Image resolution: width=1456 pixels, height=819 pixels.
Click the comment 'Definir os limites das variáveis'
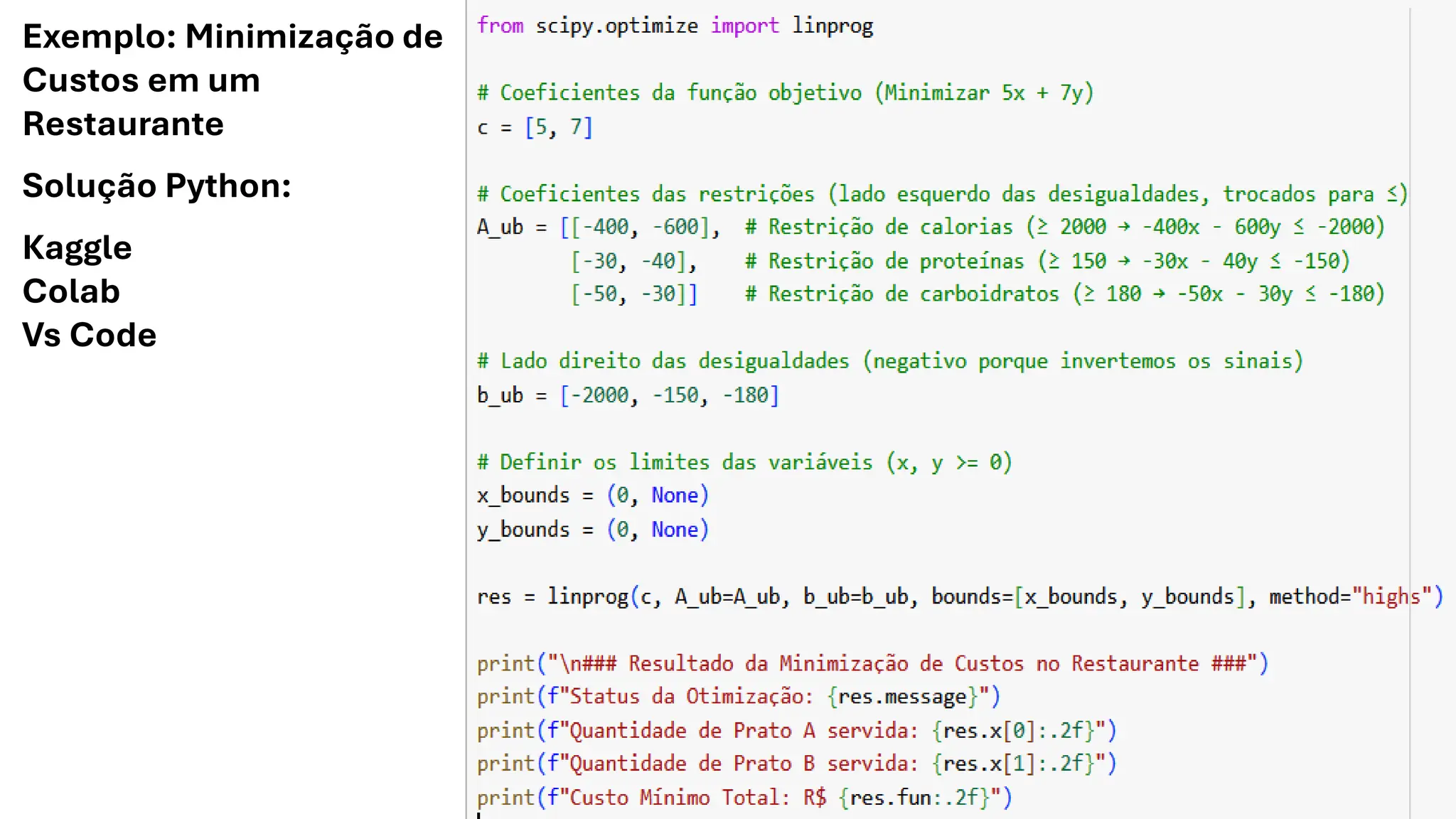coord(744,462)
